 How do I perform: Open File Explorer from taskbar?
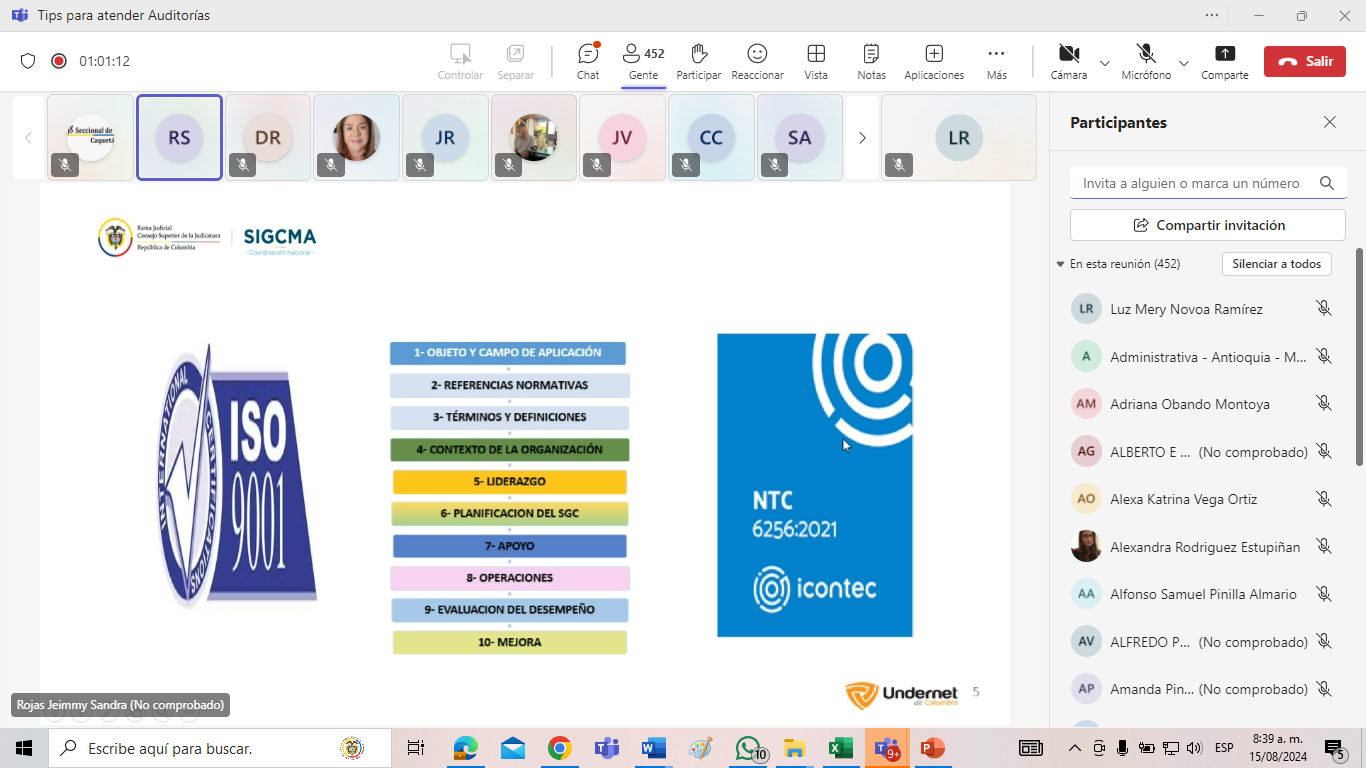[794, 748]
